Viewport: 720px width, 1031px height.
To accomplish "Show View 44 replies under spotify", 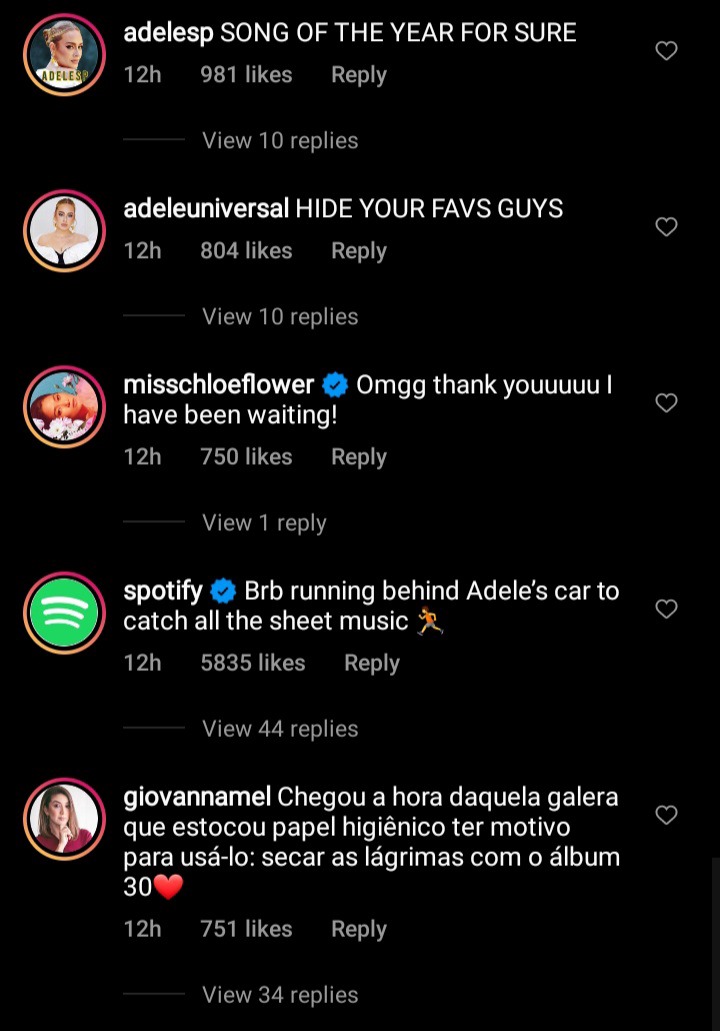I will 280,729.
